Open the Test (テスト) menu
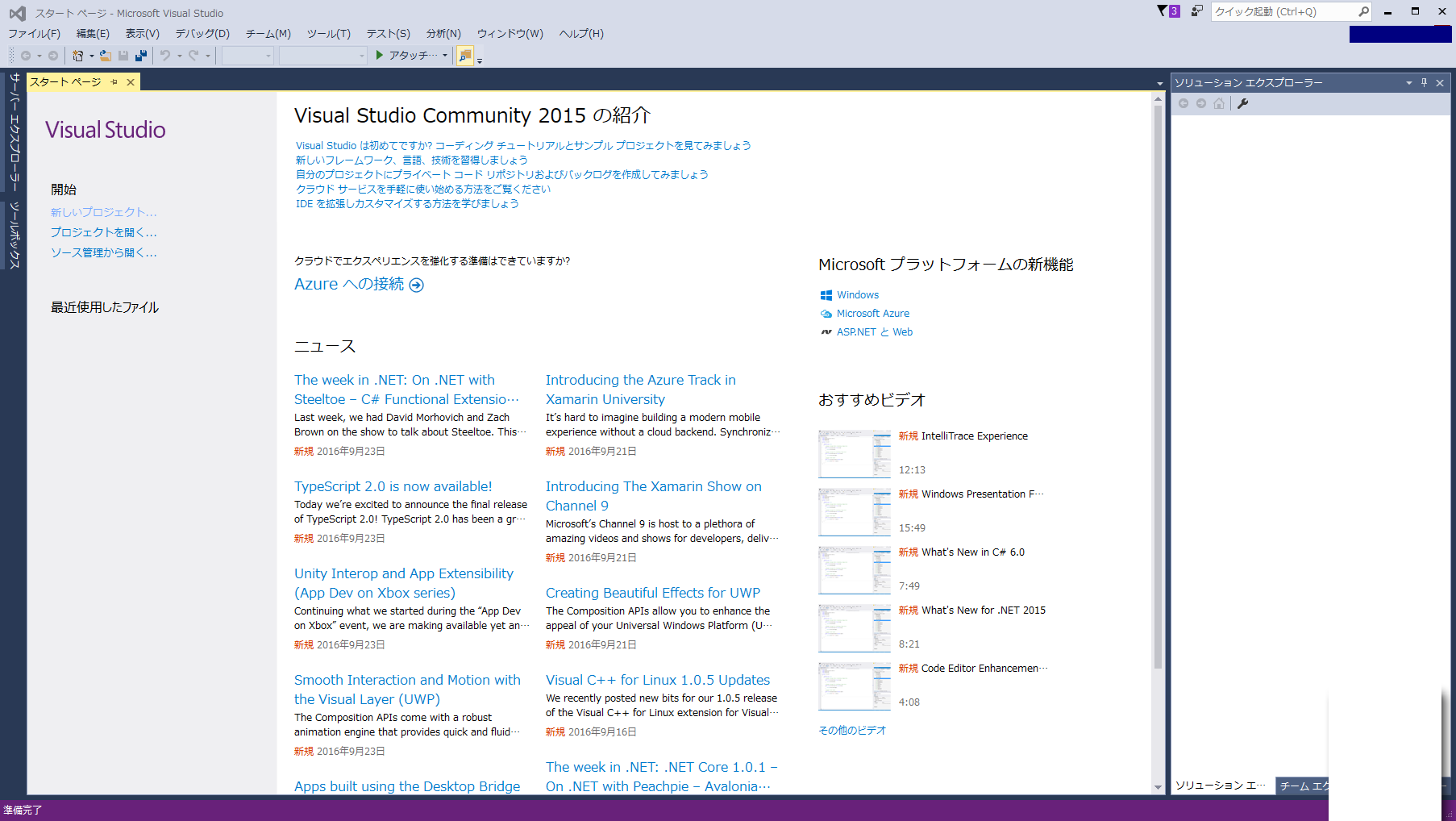The image size is (1456, 821). (x=388, y=33)
